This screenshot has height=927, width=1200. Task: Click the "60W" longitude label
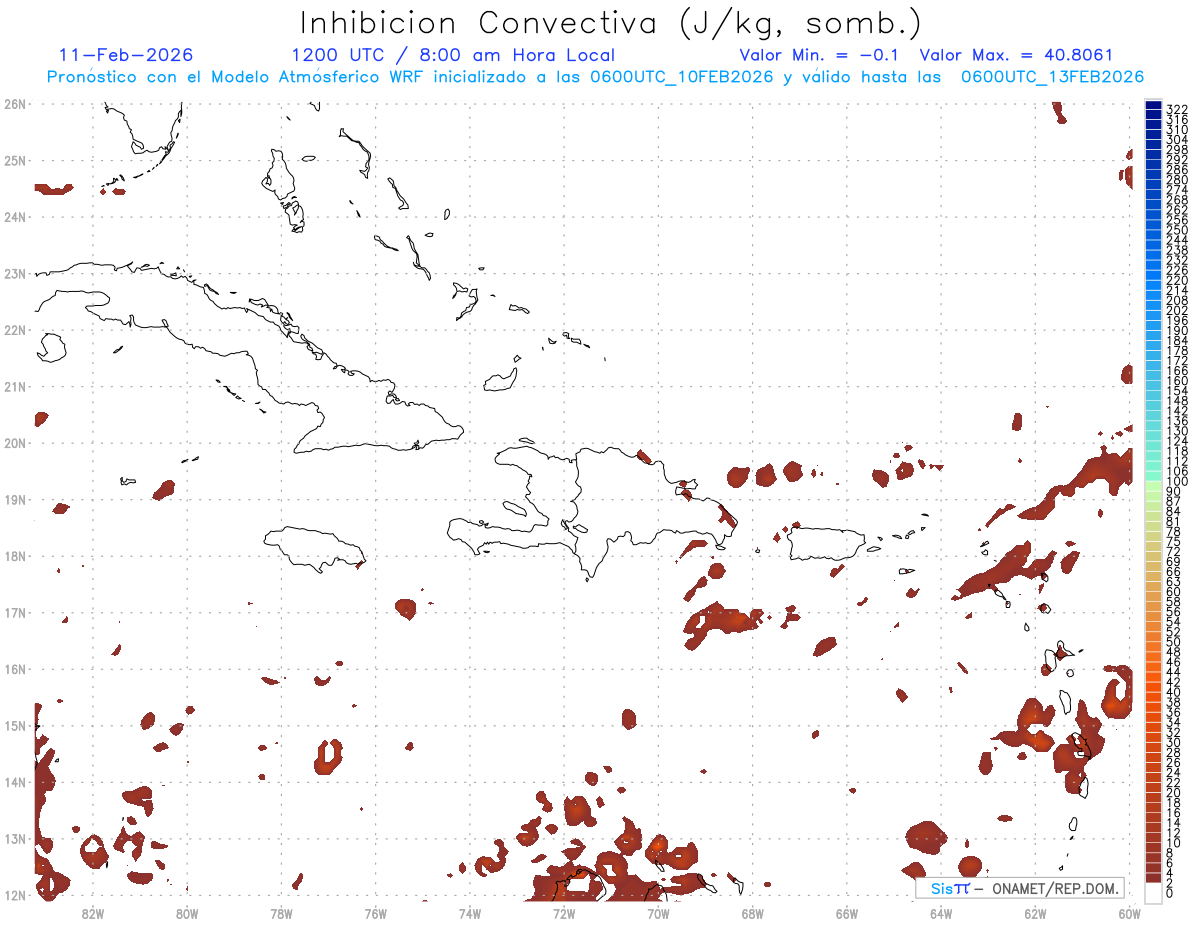pos(1130,912)
